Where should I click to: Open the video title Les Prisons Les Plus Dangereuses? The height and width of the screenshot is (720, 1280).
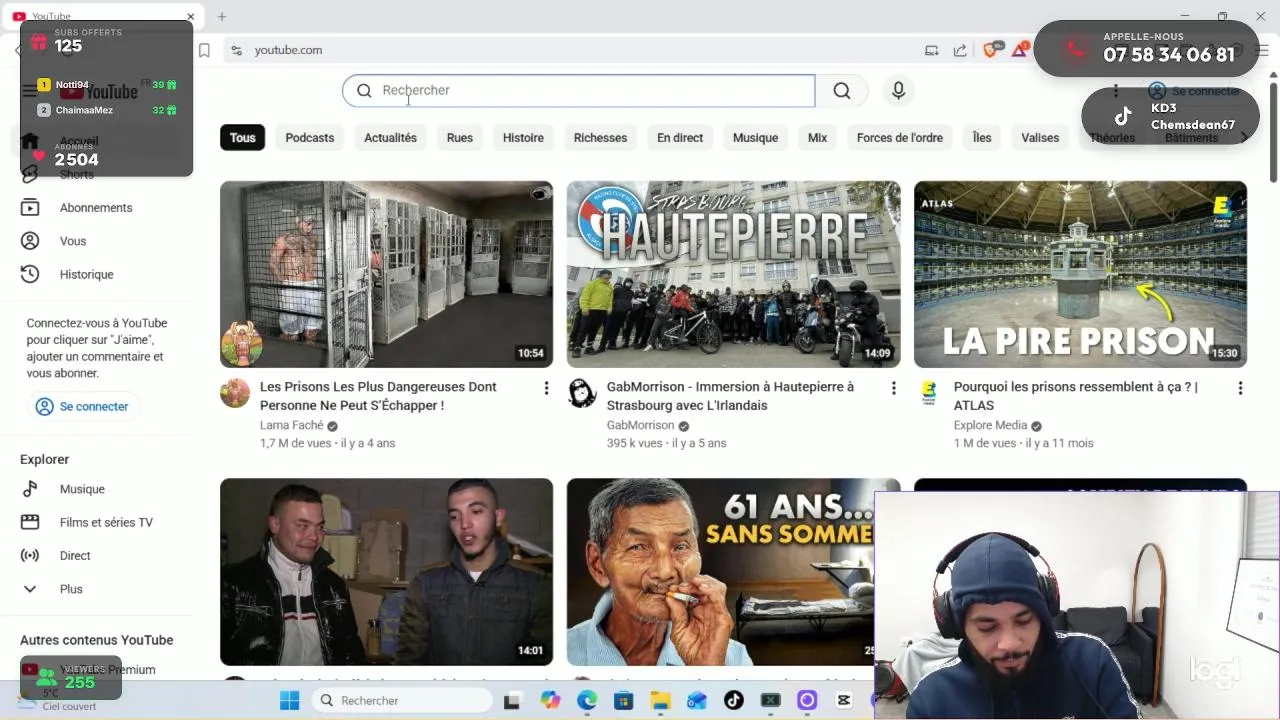coord(378,396)
